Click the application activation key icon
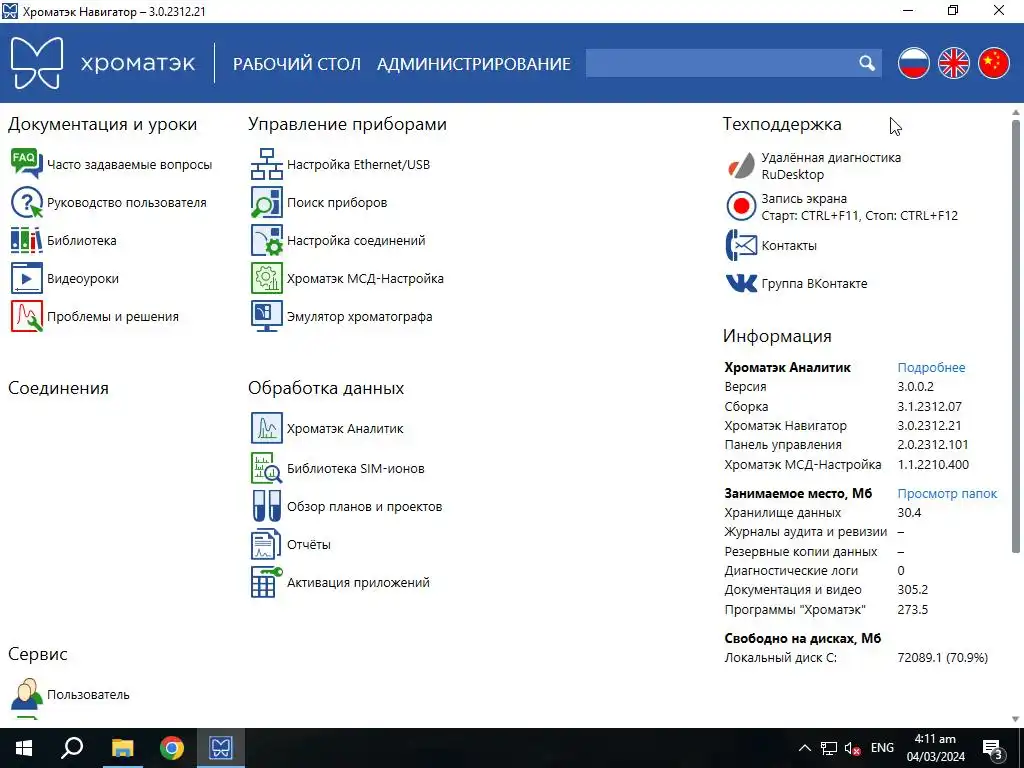Image resolution: width=1024 pixels, height=768 pixels. click(x=266, y=582)
